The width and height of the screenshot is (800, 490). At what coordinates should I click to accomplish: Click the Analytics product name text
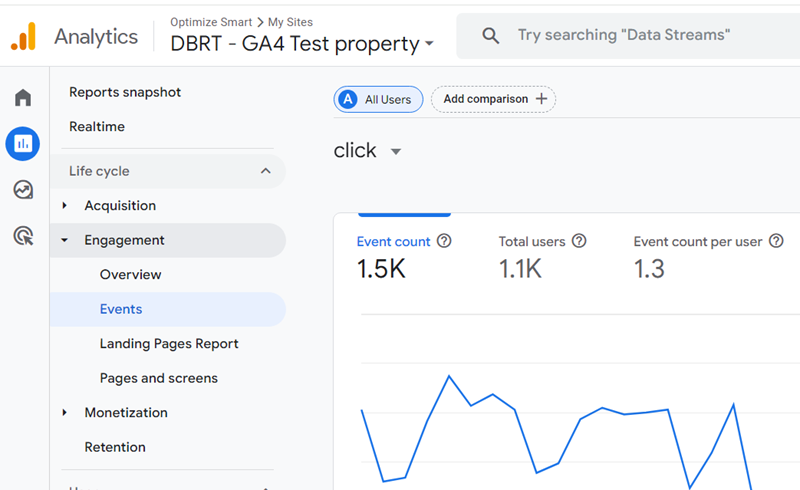(96, 37)
